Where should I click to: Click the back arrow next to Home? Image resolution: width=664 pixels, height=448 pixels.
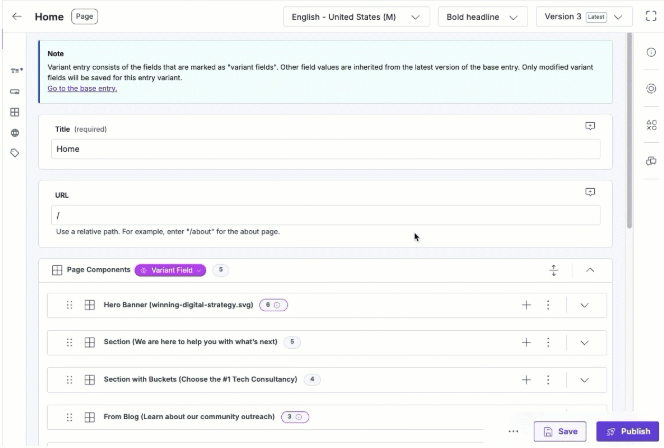coord(16,17)
